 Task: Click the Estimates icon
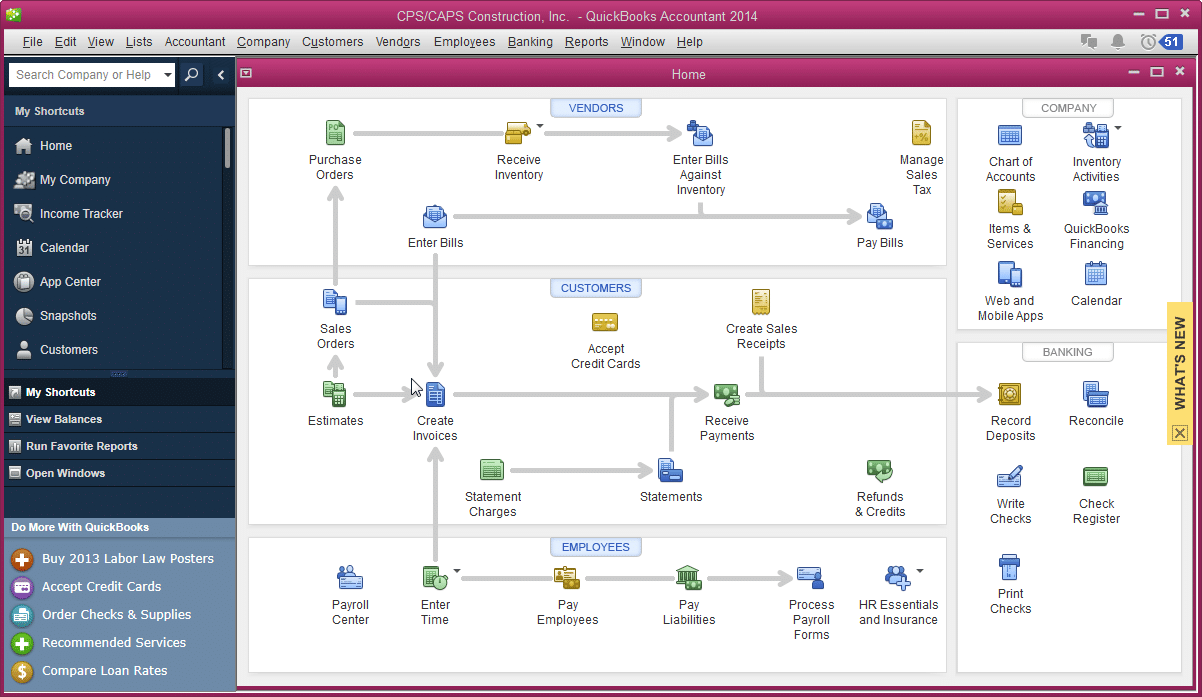click(334, 394)
